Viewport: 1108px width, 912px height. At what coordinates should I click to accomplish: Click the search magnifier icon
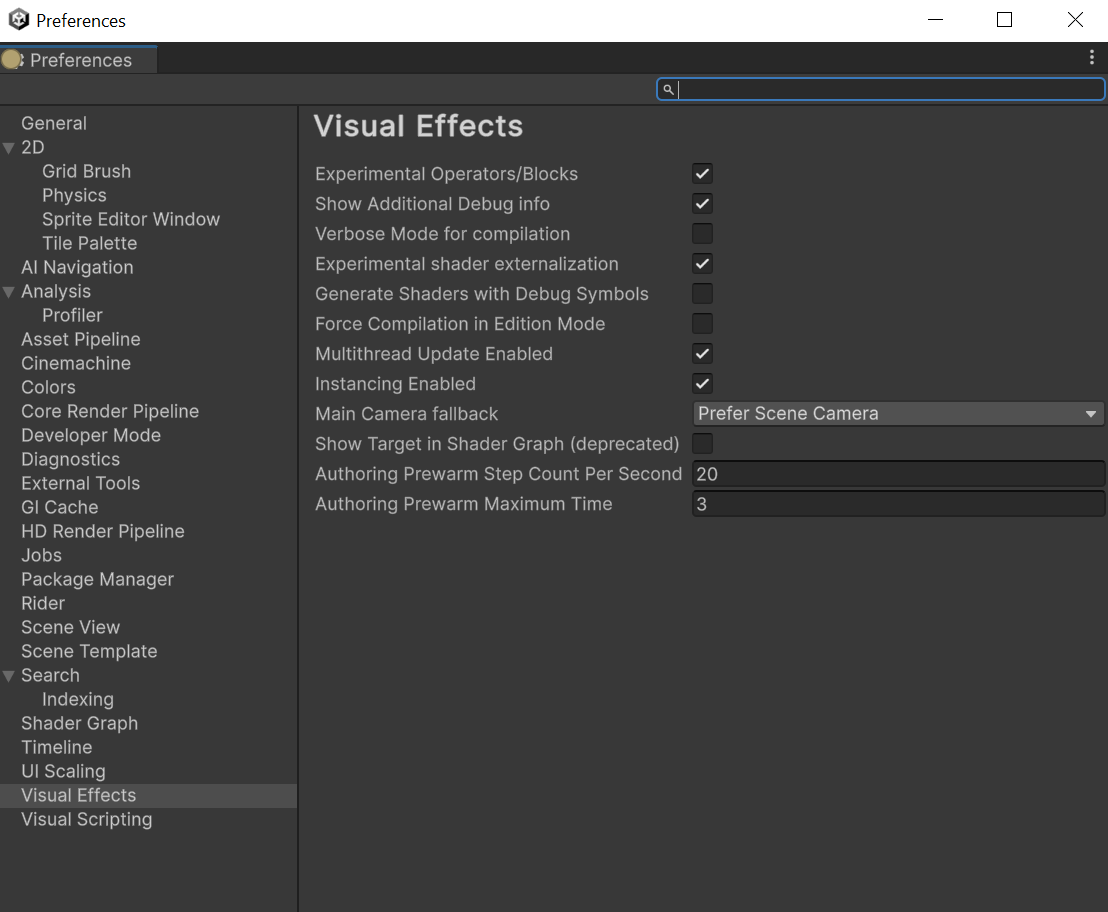[668, 90]
